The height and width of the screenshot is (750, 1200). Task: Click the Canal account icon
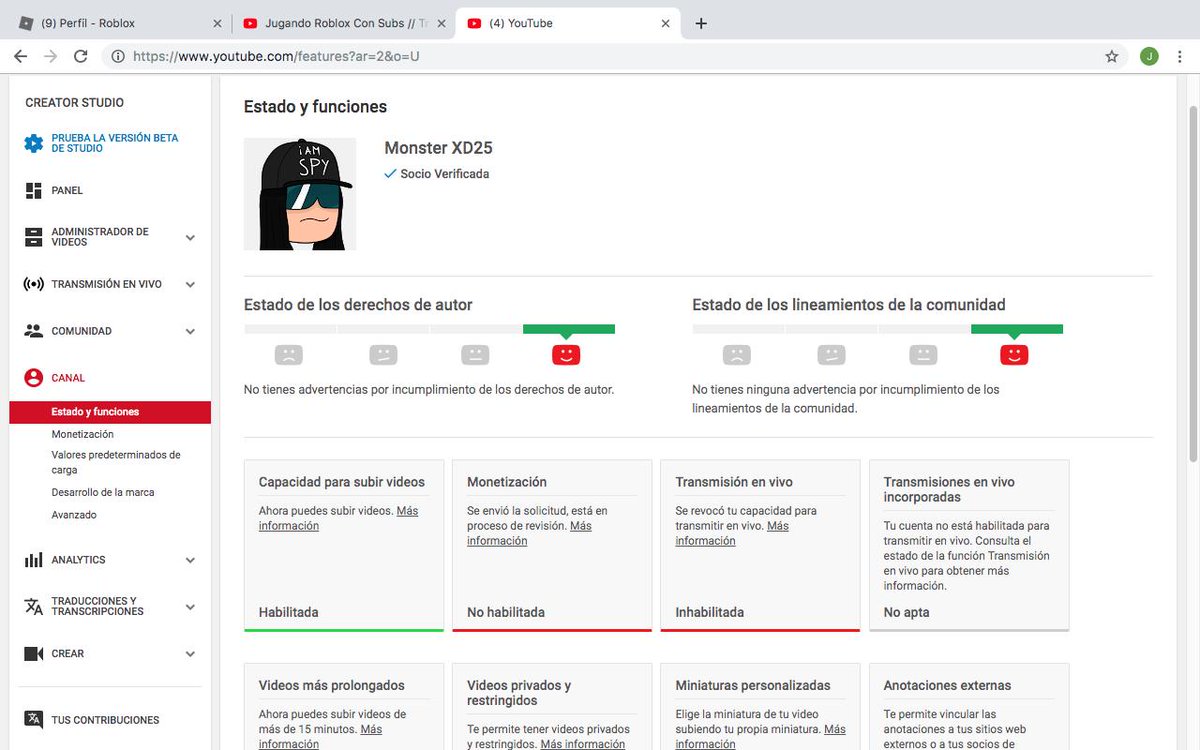(x=34, y=378)
